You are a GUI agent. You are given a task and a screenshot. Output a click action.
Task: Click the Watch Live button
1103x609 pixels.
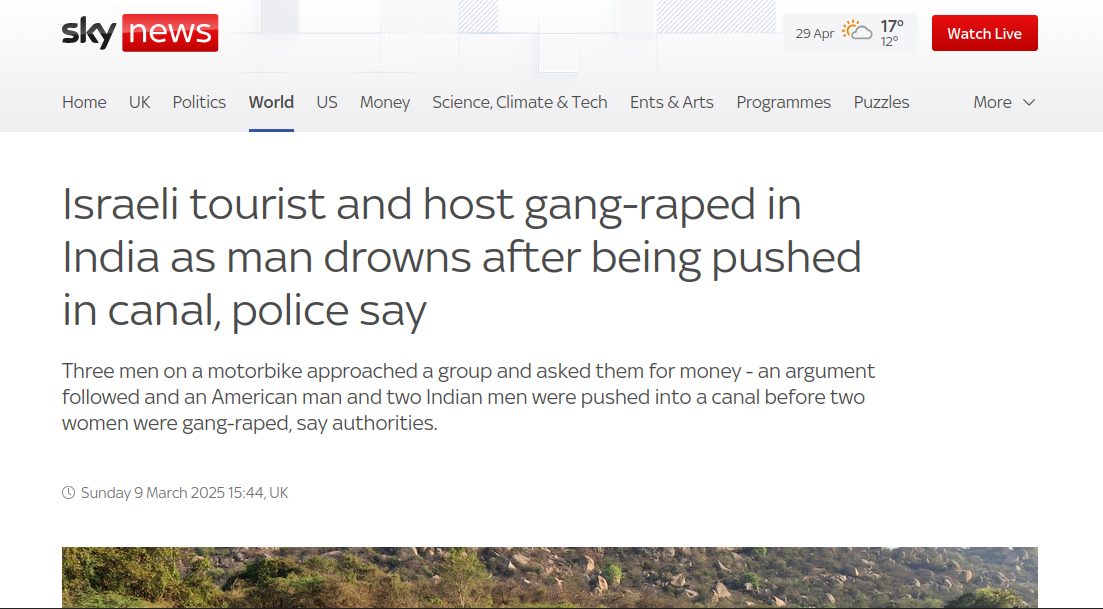pyautogui.click(x=985, y=33)
